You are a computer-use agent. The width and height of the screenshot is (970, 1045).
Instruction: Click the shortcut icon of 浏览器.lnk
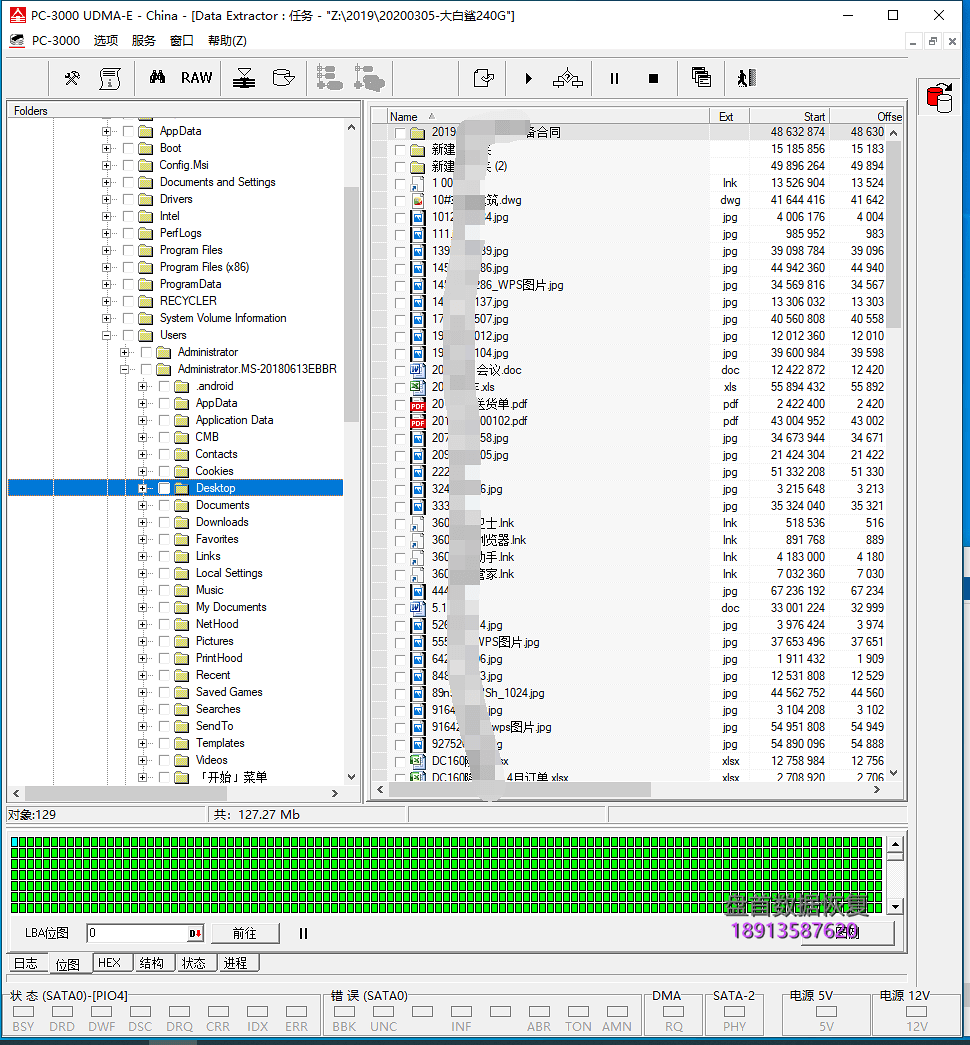click(x=418, y=540)
